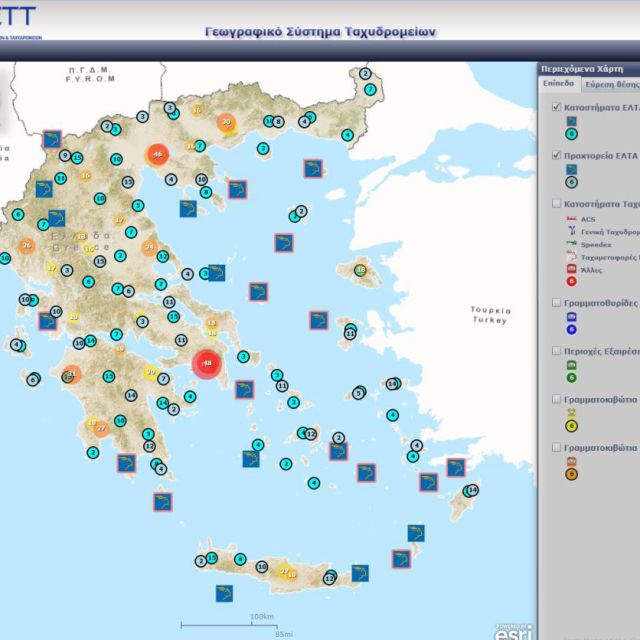The image size is (640, 640).
Task: Open the orange 30 cluster in northern Greece
Action: pyautogui.click(x=227, y=122)
